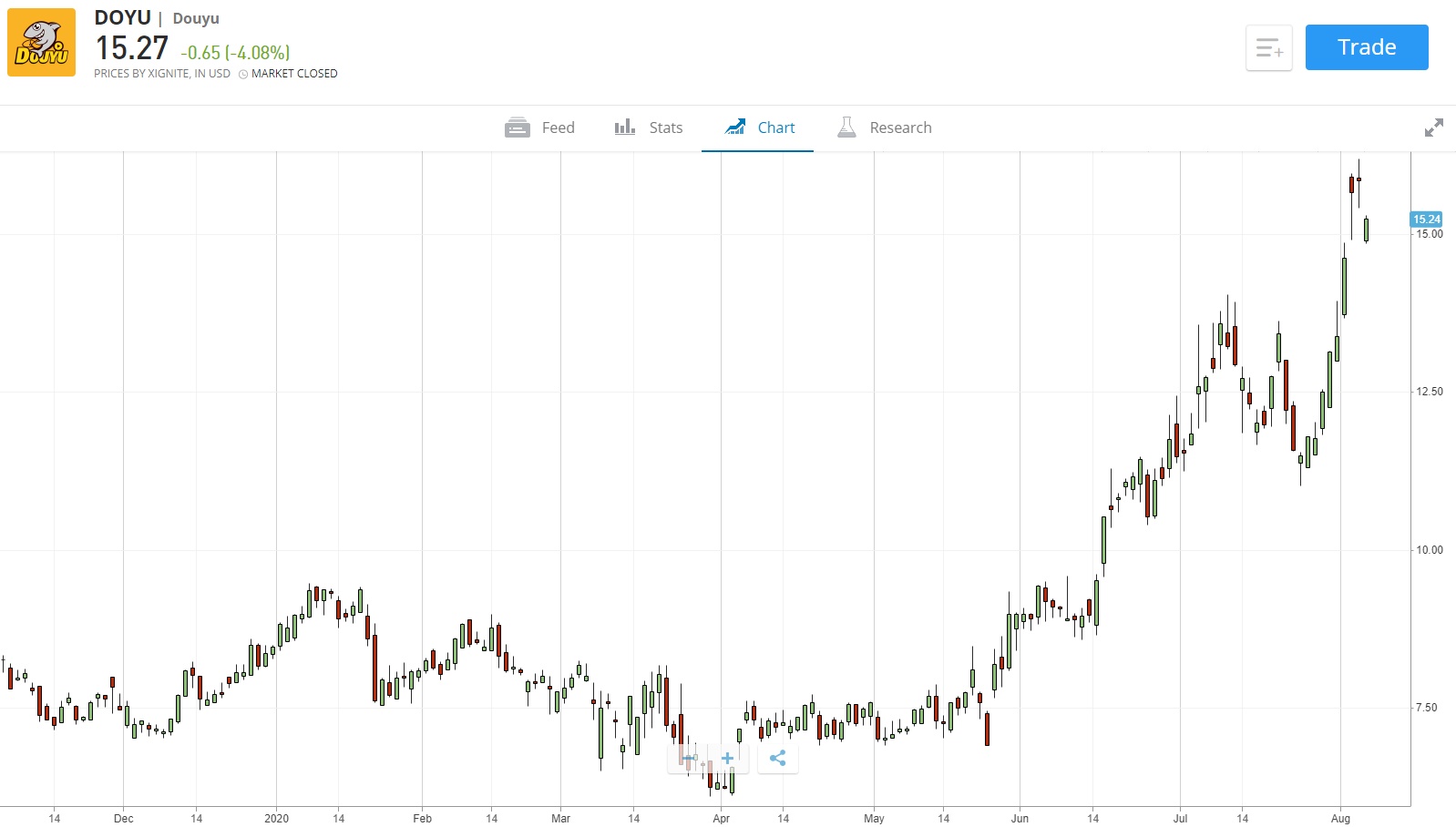
Task: Click the Feed tab icon
Action: pos(517,128)
